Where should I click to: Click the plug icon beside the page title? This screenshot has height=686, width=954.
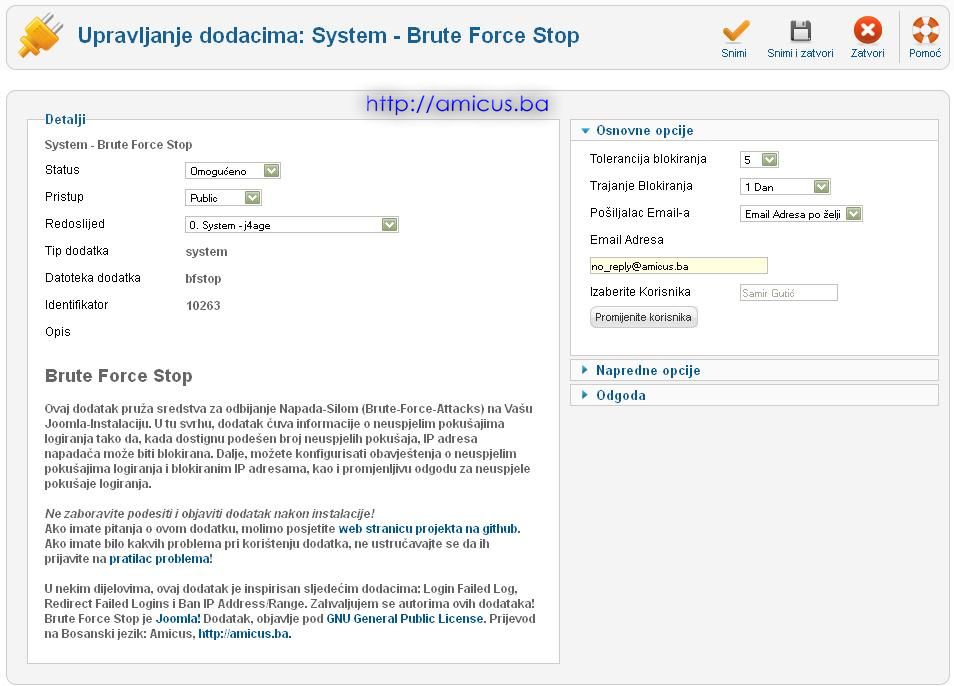tap(41, 35)
